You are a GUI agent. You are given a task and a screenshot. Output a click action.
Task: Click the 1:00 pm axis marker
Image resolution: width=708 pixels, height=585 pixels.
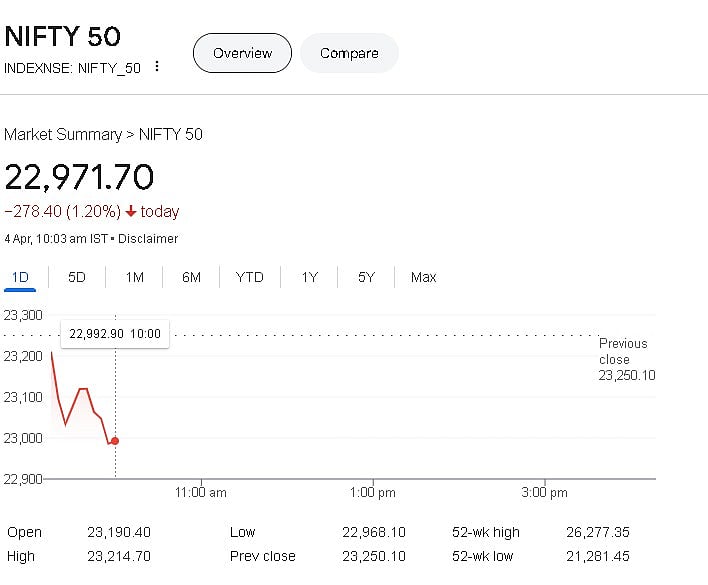tap(373, 492)
